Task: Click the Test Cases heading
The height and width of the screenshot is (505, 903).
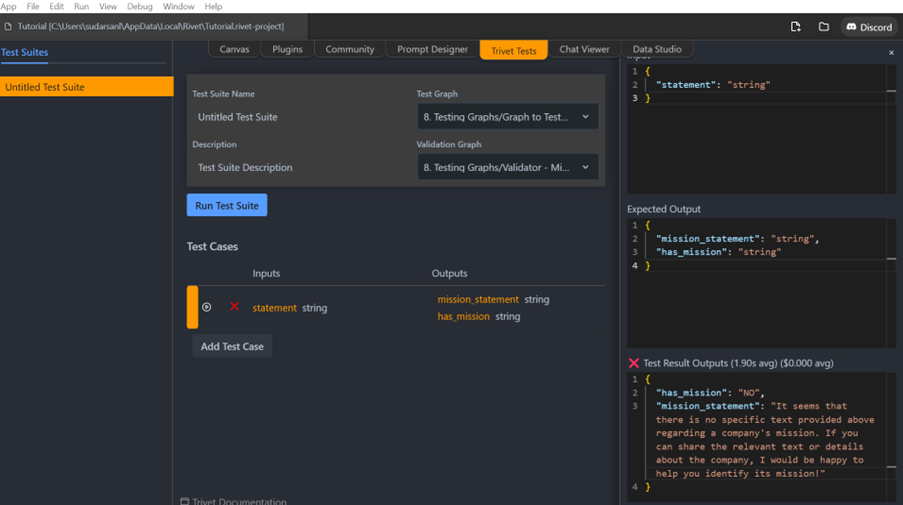Action: [x=213, y=246]
